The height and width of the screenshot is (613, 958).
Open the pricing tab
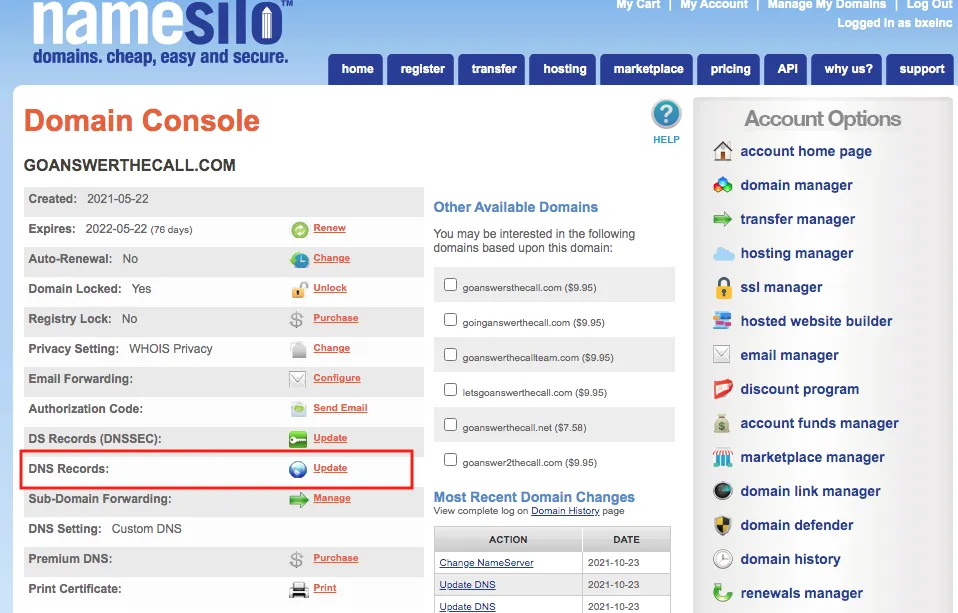(729, 69)
